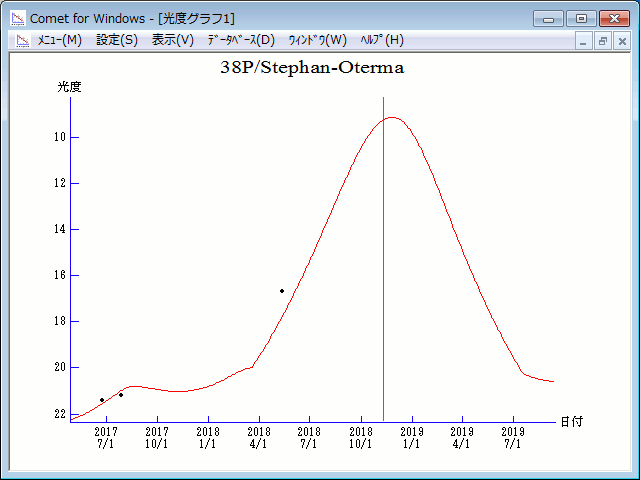Open the 設定(S) settings menu
Screen dimensions: 640x480
click(x=117, y=40)
